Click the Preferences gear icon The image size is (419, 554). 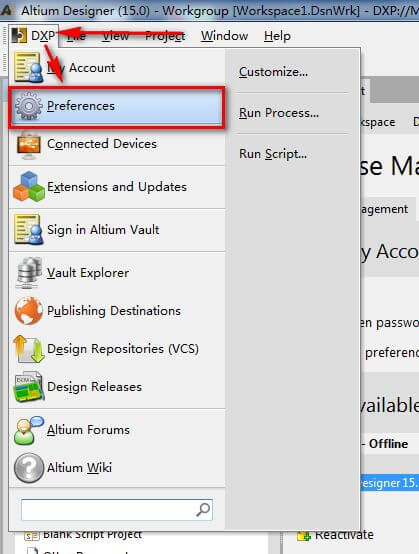29,106
